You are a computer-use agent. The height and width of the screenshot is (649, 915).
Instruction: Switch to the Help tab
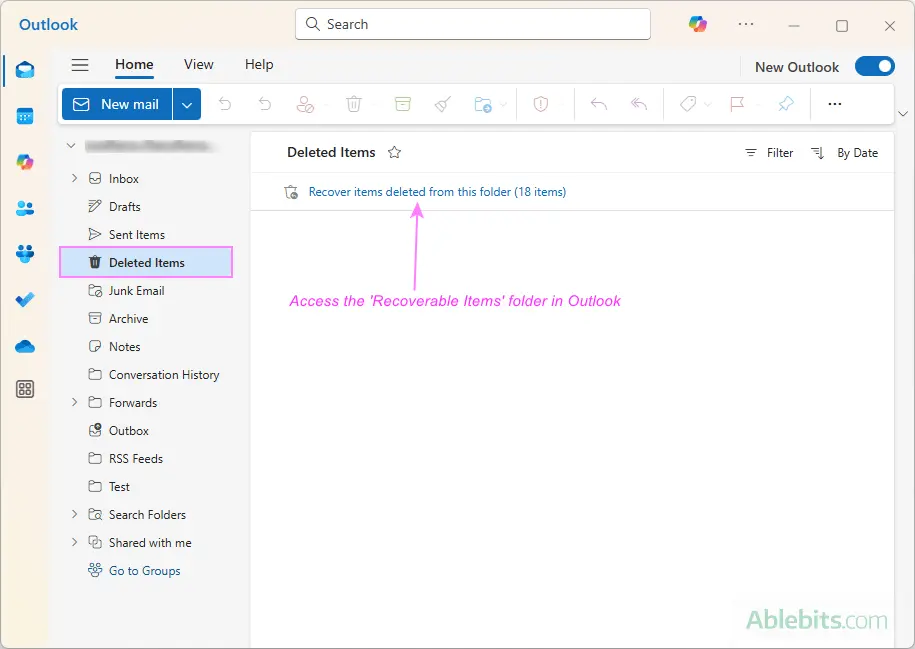point(259,64)
